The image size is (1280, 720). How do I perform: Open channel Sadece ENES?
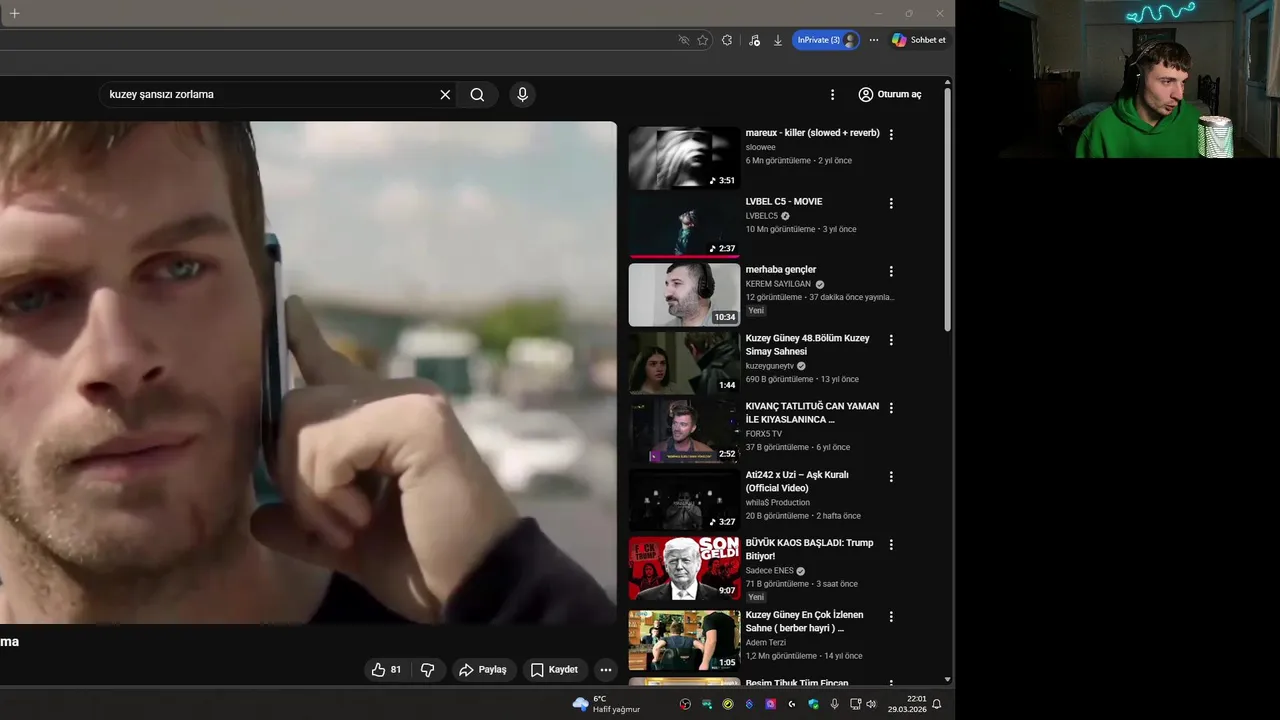[769, 571]
